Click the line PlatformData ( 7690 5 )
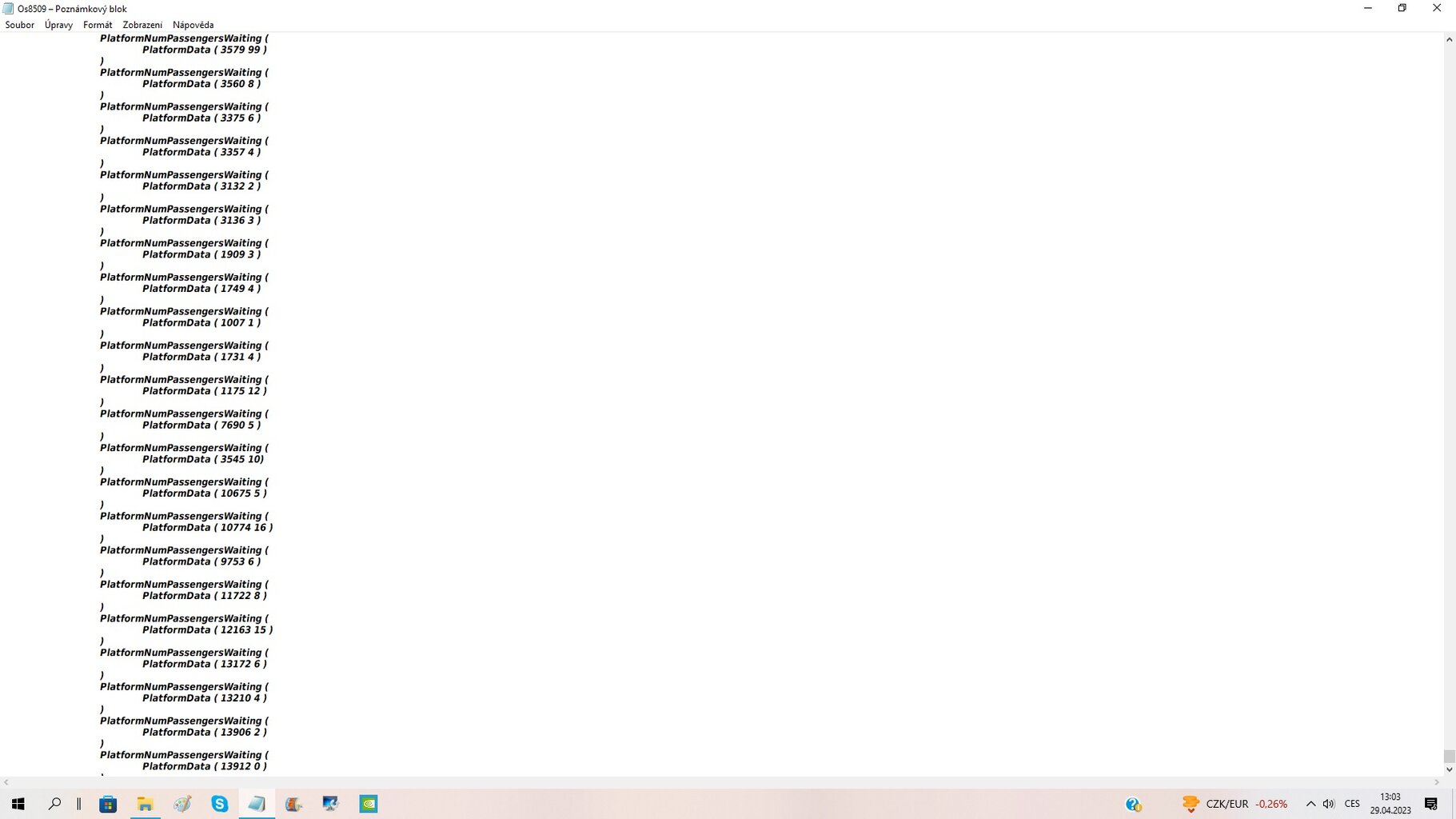 click(201, 425)
